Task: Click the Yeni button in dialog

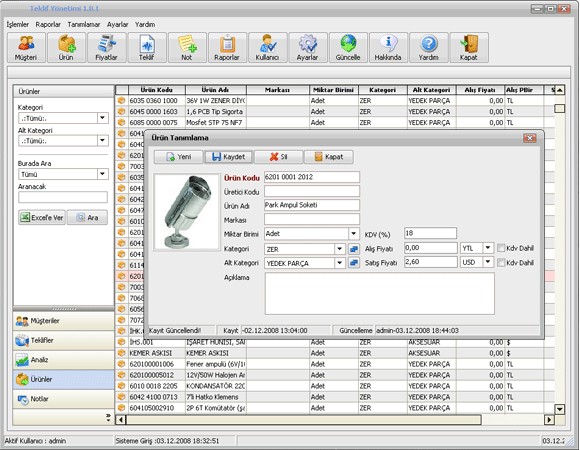Action: coord(179,157)
